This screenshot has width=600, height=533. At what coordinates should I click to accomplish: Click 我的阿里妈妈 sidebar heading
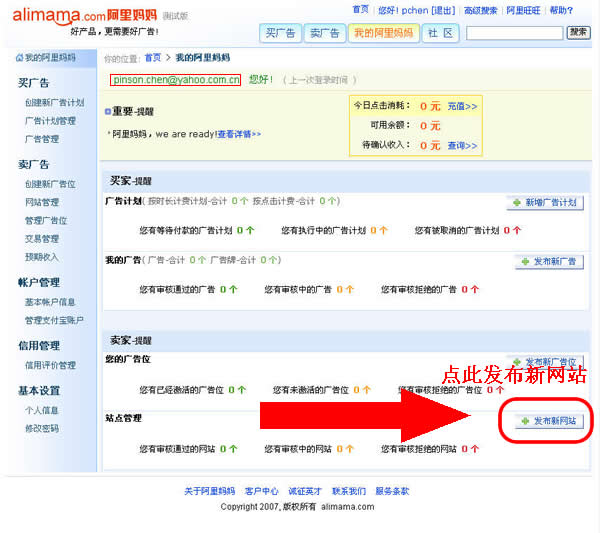50,58
